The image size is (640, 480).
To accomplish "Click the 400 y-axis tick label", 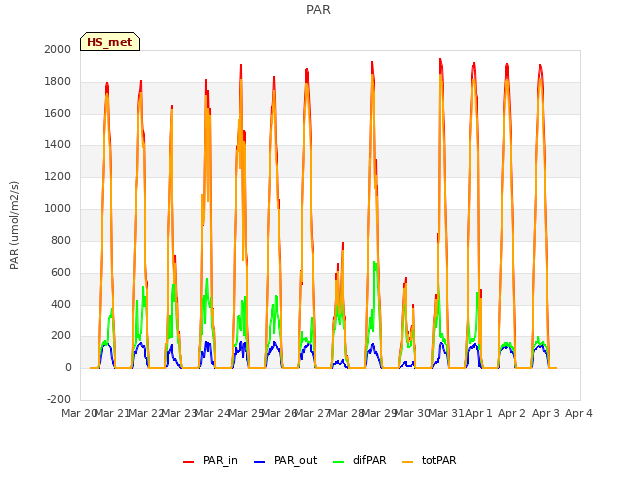I will [x=61, y=304].
